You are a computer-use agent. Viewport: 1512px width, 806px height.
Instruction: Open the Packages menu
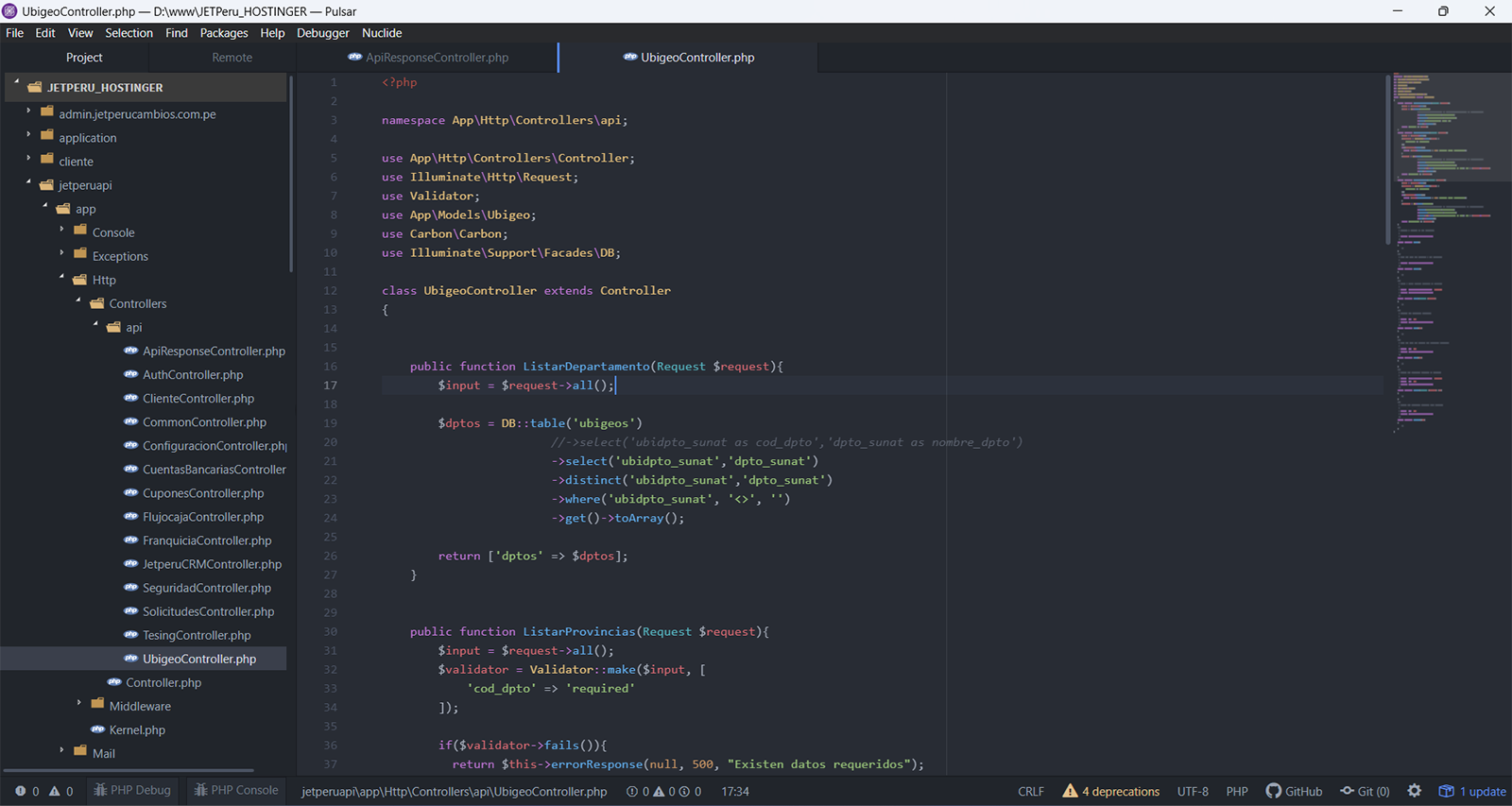click(224, 33)
